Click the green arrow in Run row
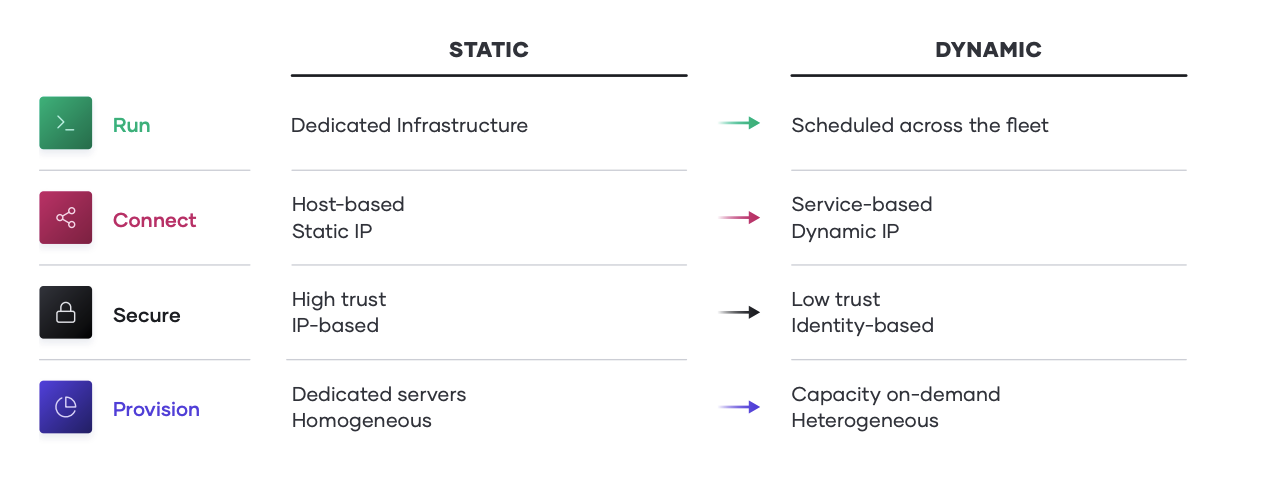 click(x=739, y=123)
